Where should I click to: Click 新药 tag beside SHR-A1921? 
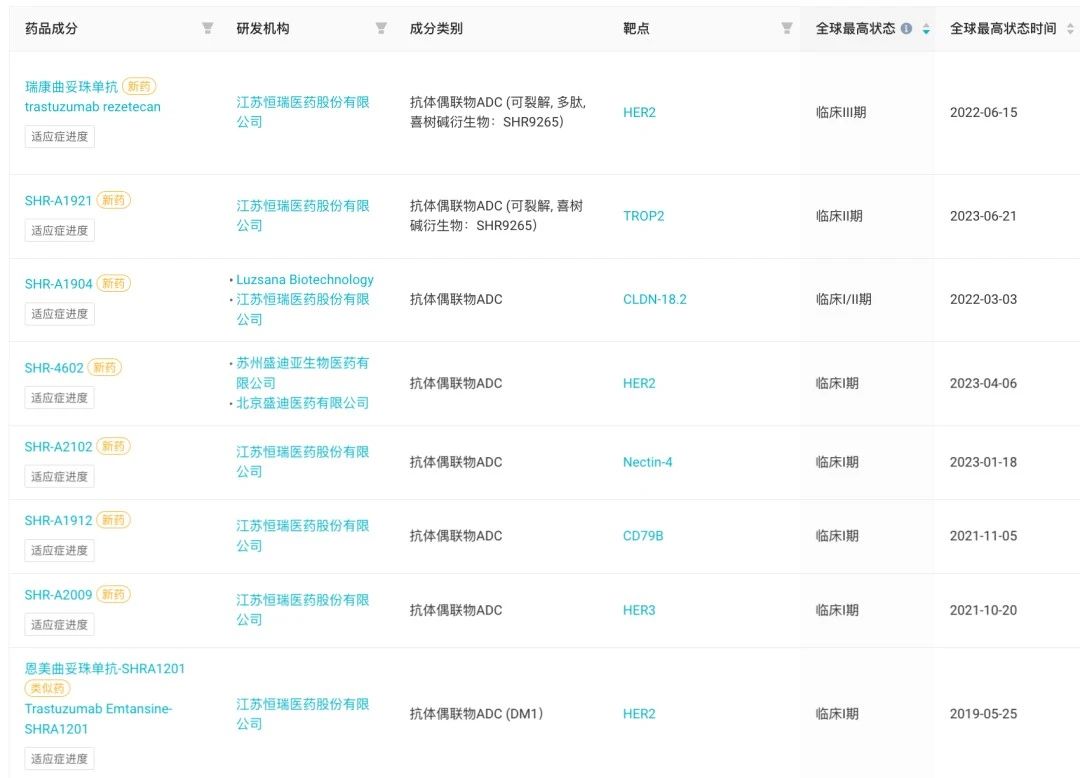click(114, 200)
